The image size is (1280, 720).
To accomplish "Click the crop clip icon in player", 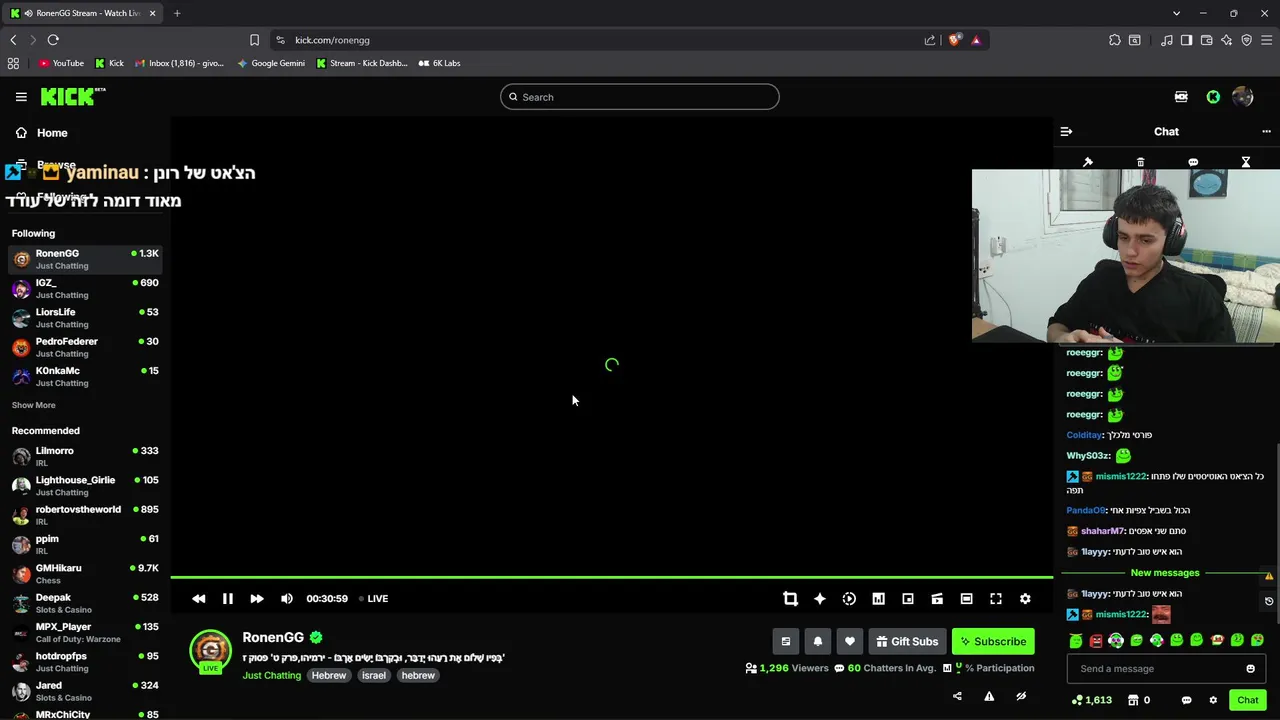I will [x=790, y=598].
